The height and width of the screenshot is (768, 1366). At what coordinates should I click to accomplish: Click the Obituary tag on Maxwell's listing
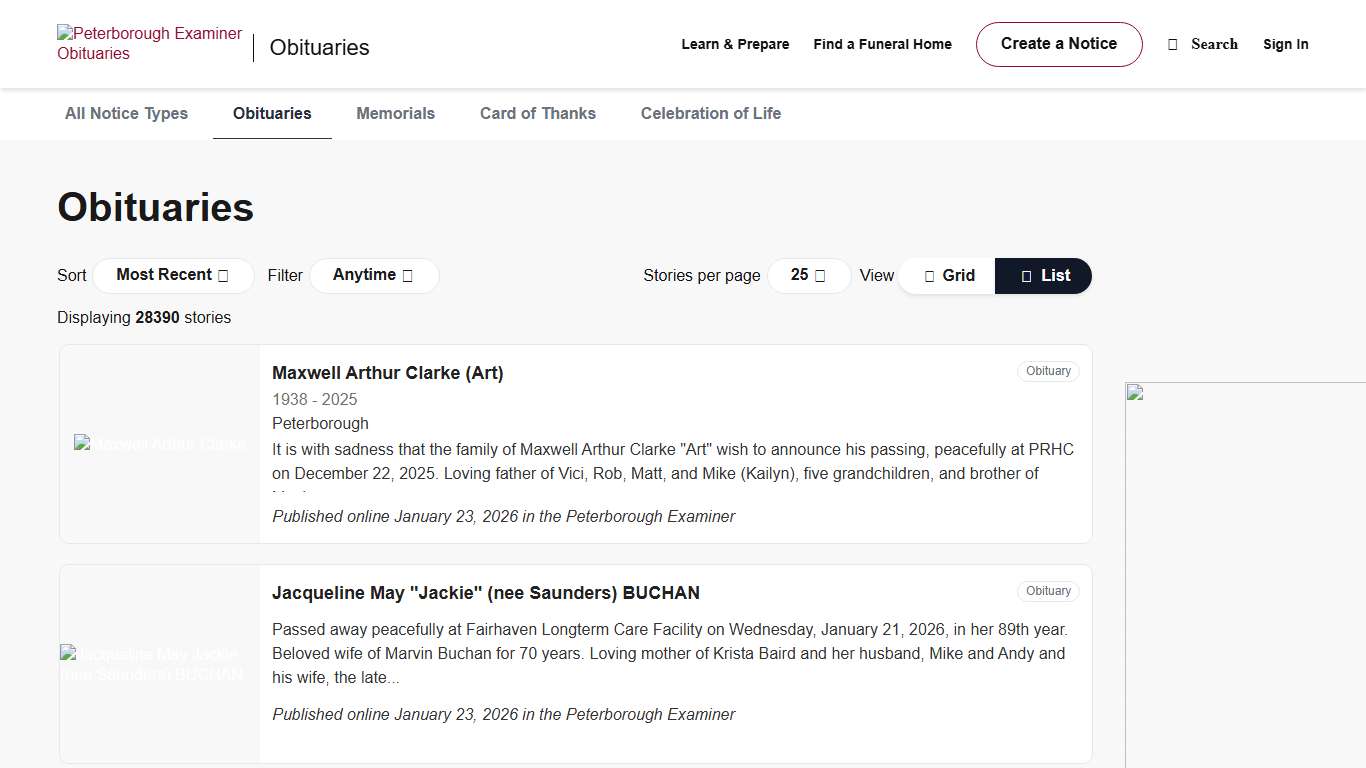point(1048,371)
